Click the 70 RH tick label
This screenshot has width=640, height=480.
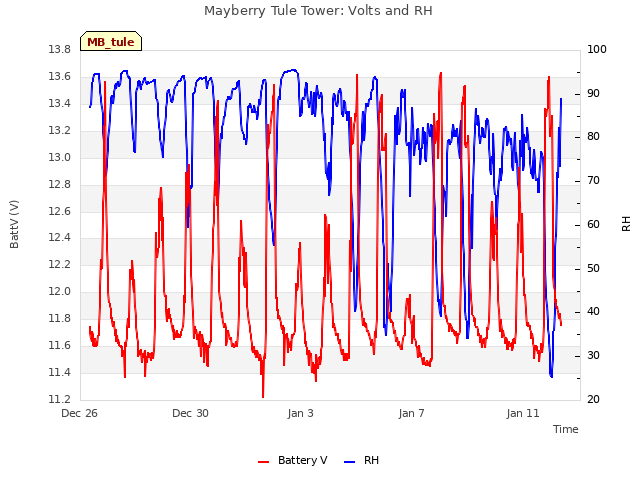[593, 181]
